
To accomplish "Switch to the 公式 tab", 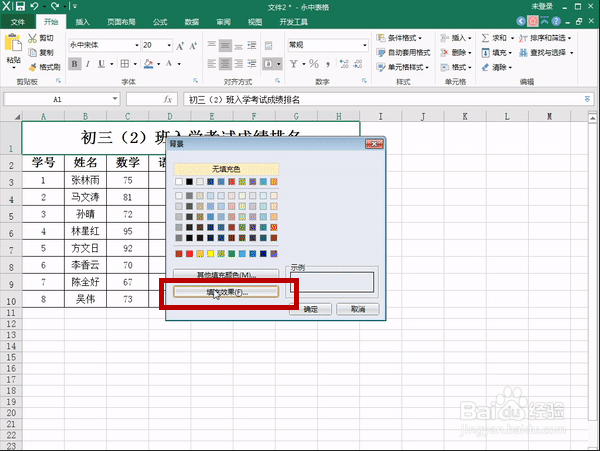I will pos(160,22).
